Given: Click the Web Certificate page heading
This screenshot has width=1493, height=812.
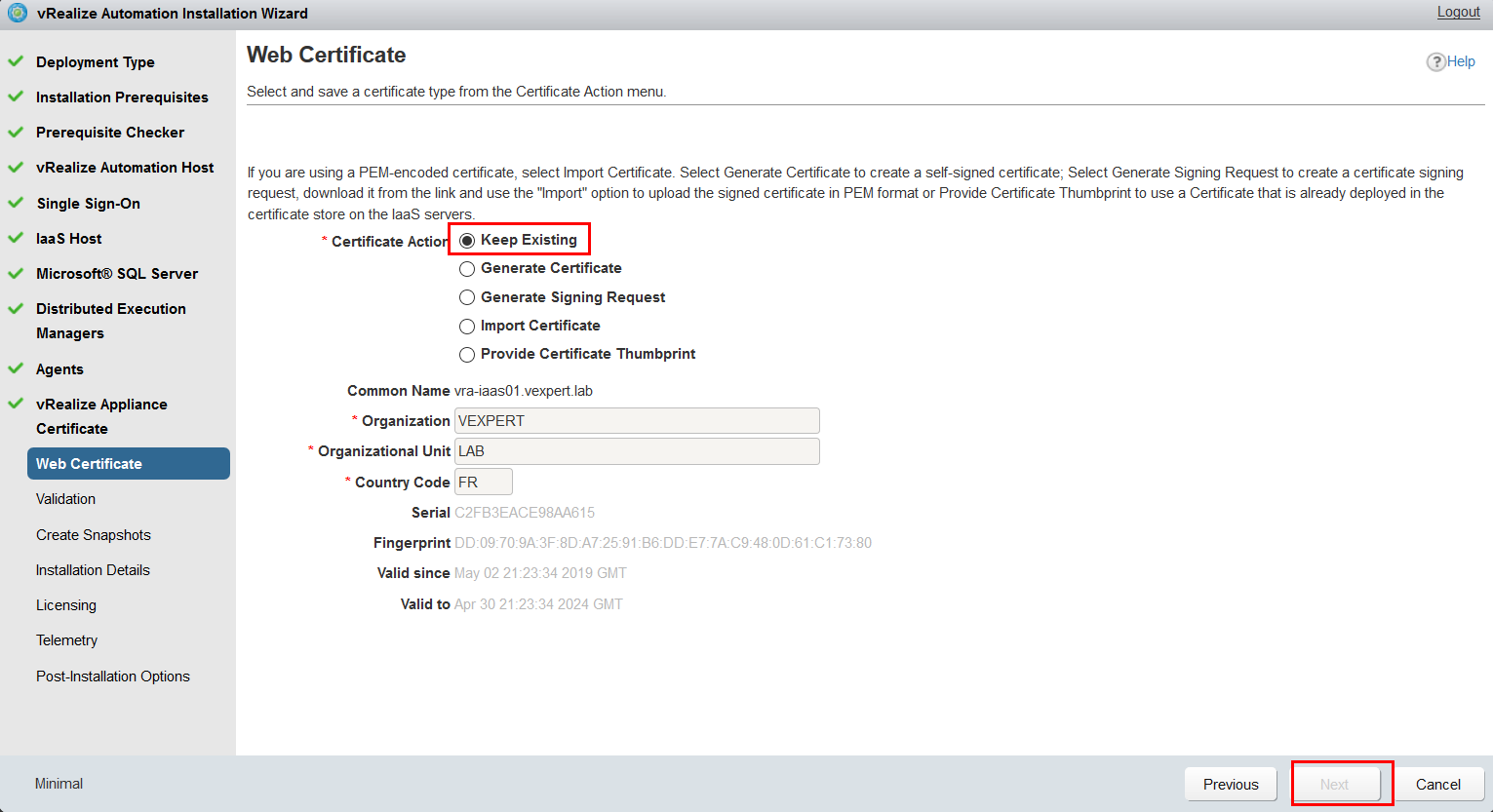Looking at the screenshot, I should pos(327,56).
